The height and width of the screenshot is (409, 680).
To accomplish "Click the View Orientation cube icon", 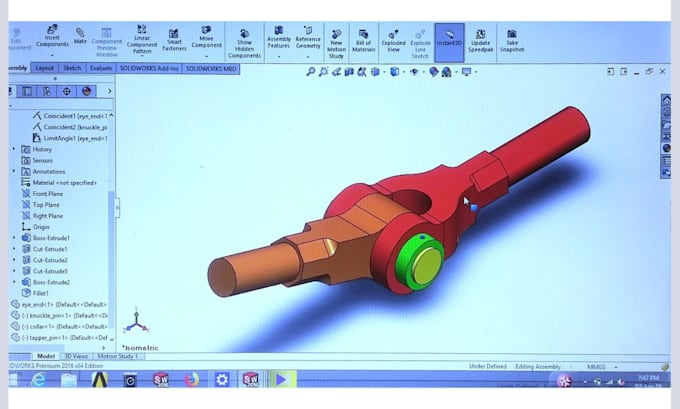I will (x=375, y=72).
